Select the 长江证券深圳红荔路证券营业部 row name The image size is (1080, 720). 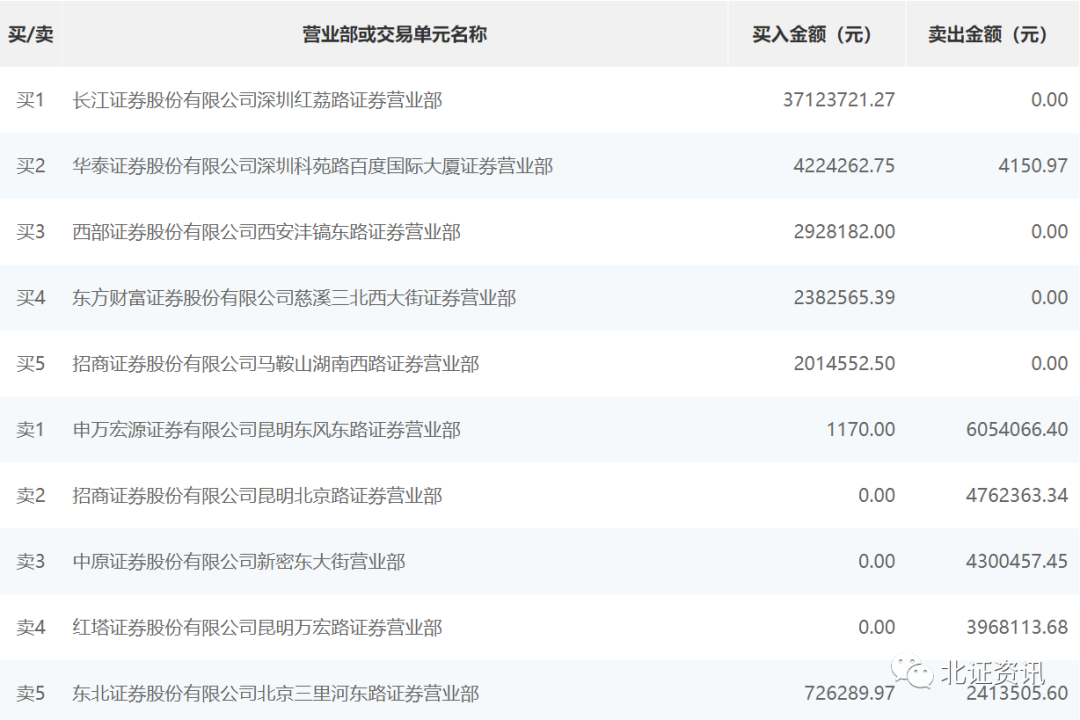point(257,100)
